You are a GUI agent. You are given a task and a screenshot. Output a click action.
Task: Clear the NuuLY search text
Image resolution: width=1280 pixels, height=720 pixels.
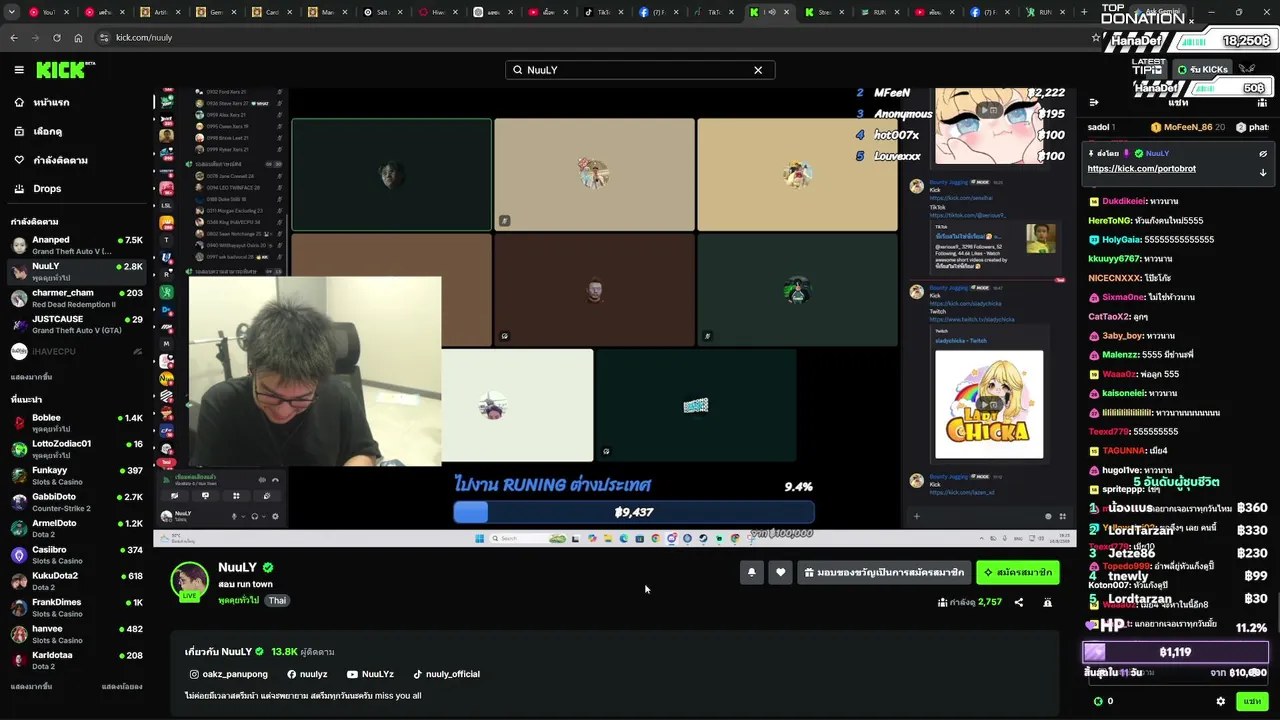(x=758, y=70)
